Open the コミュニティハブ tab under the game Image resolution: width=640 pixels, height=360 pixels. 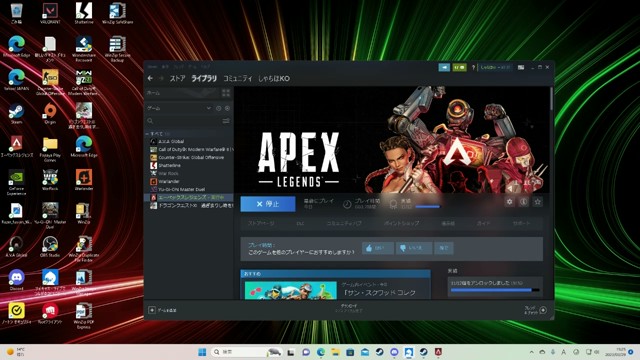coord(344,223)
